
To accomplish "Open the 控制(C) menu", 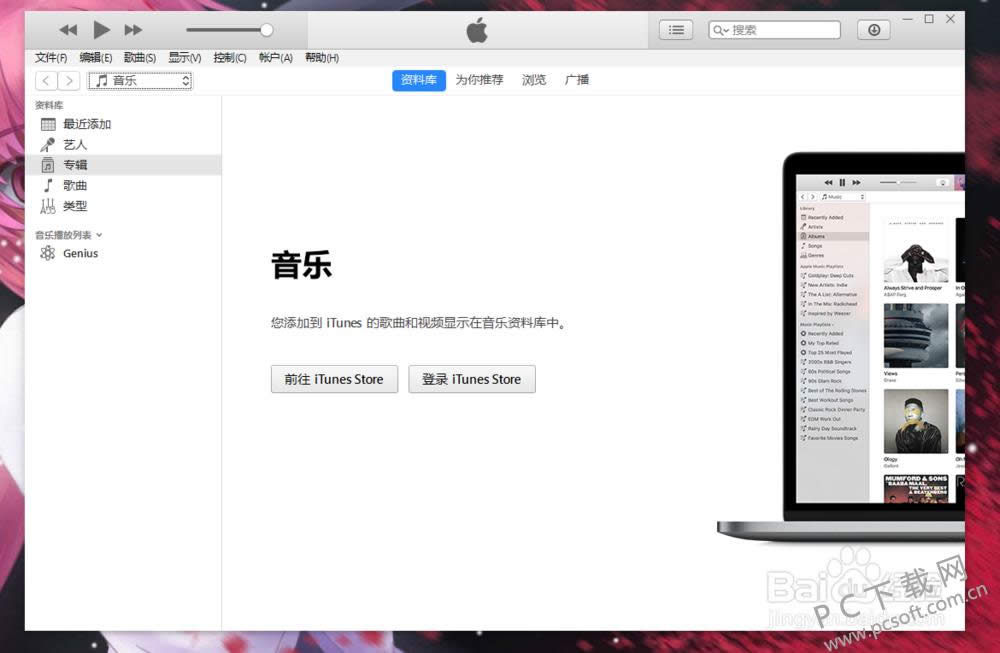I will (x=229, y=57).
